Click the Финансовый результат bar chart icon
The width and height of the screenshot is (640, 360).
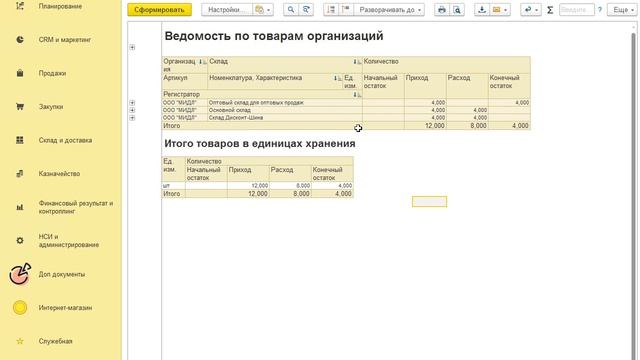coord(20,207)
